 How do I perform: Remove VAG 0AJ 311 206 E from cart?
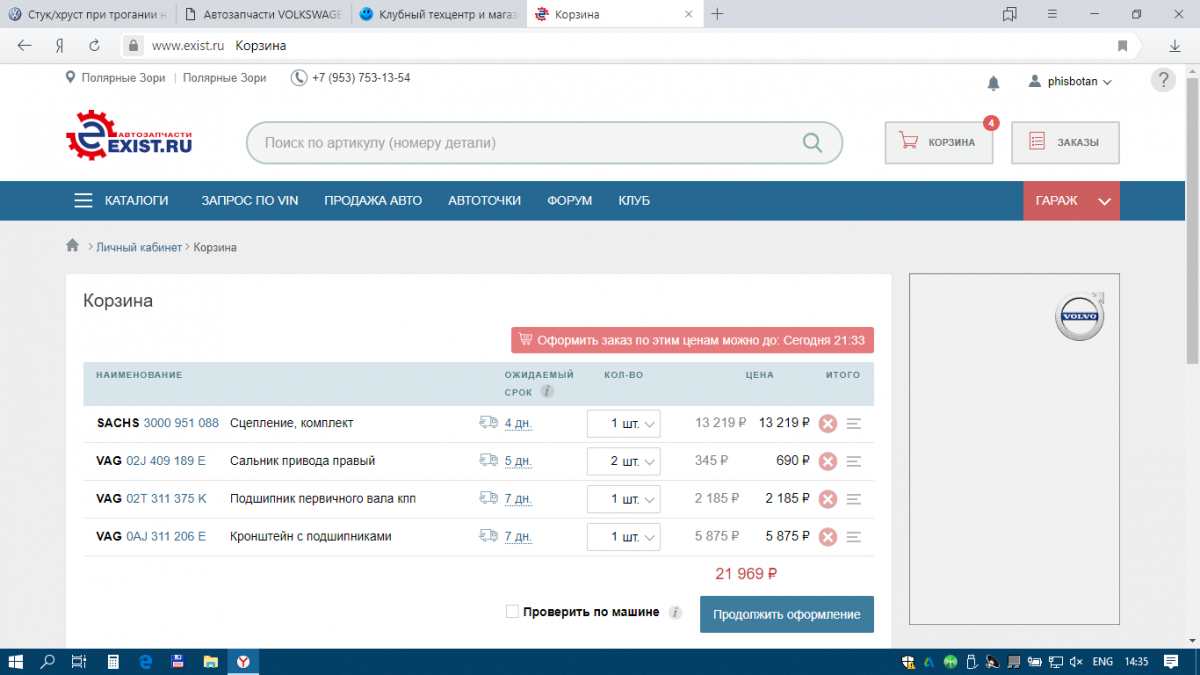(828, 537)
